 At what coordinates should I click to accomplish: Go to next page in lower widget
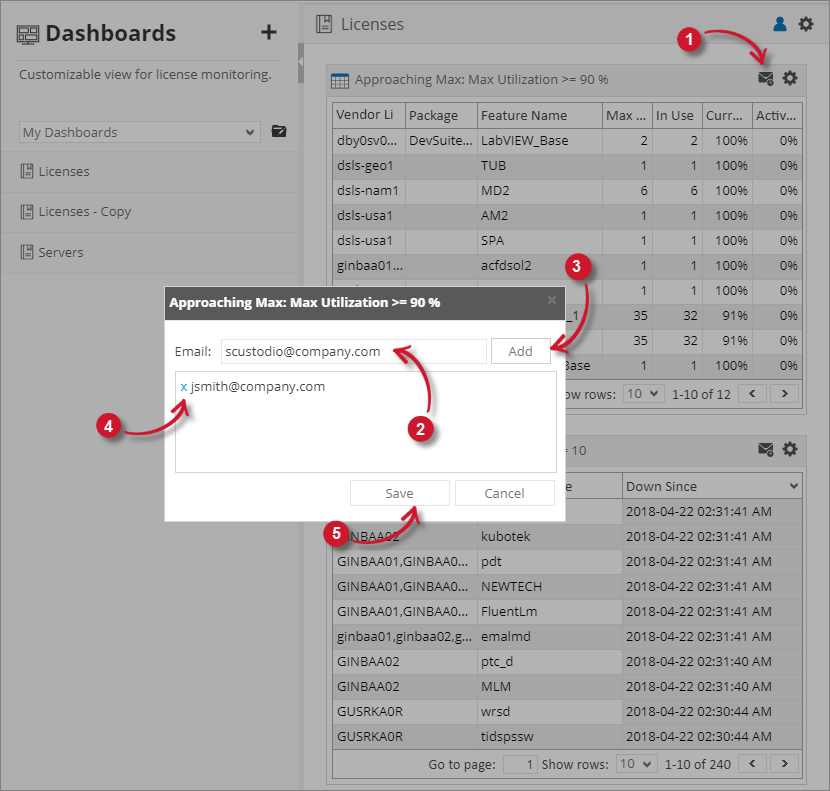[784, 763]
